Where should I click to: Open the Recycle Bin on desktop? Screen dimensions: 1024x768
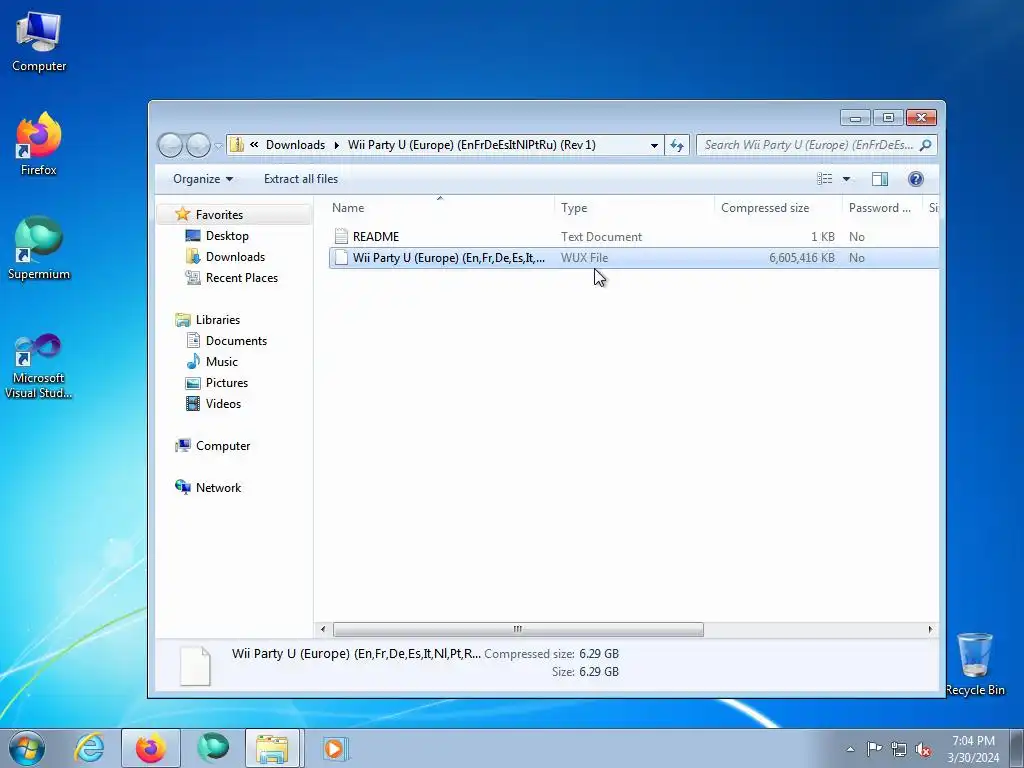(x=975, y=664)
